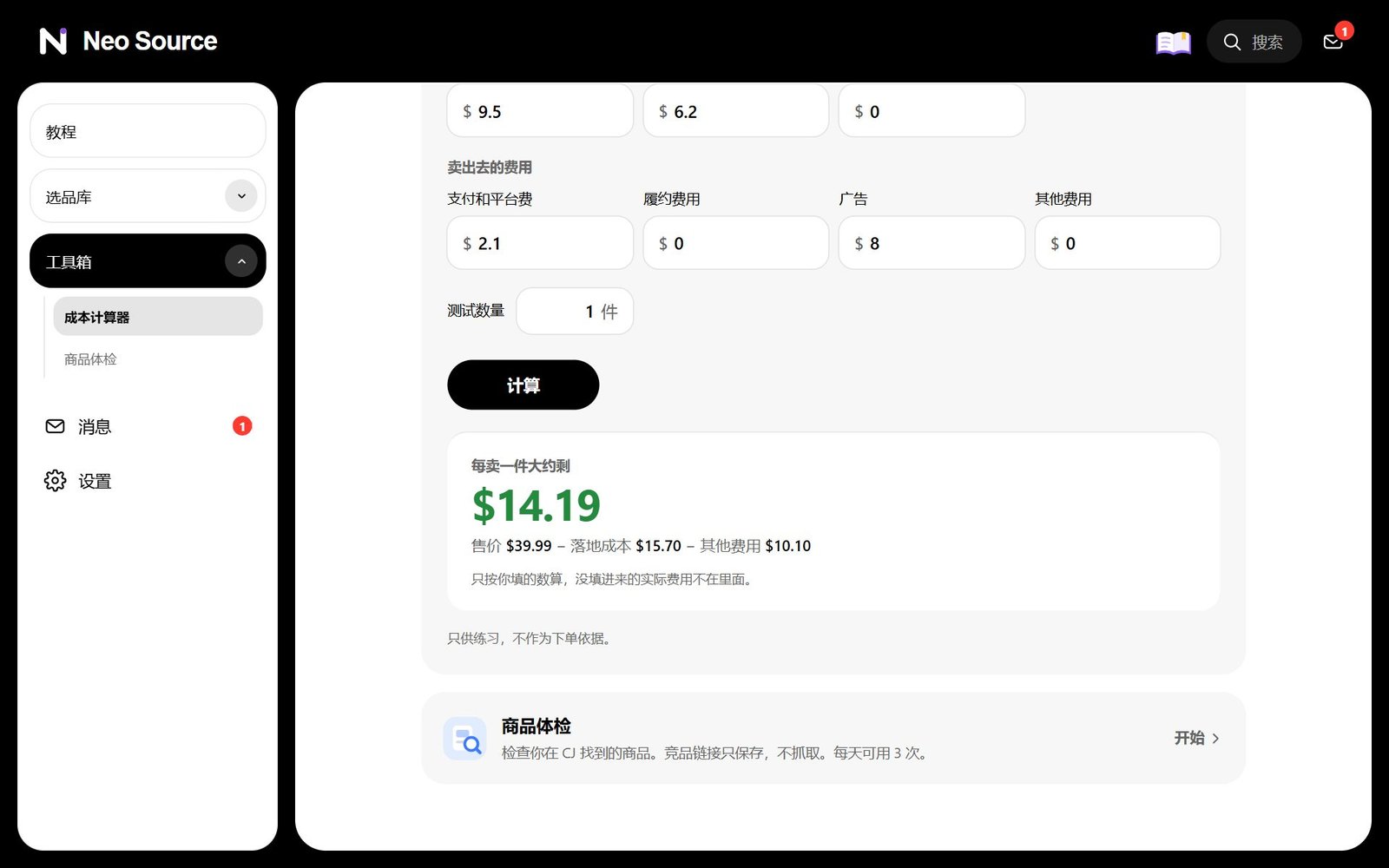The width and height of the screenshot is (1389, 868).
Task: Click the 设置 gear icon
Action: click(55, 481)
